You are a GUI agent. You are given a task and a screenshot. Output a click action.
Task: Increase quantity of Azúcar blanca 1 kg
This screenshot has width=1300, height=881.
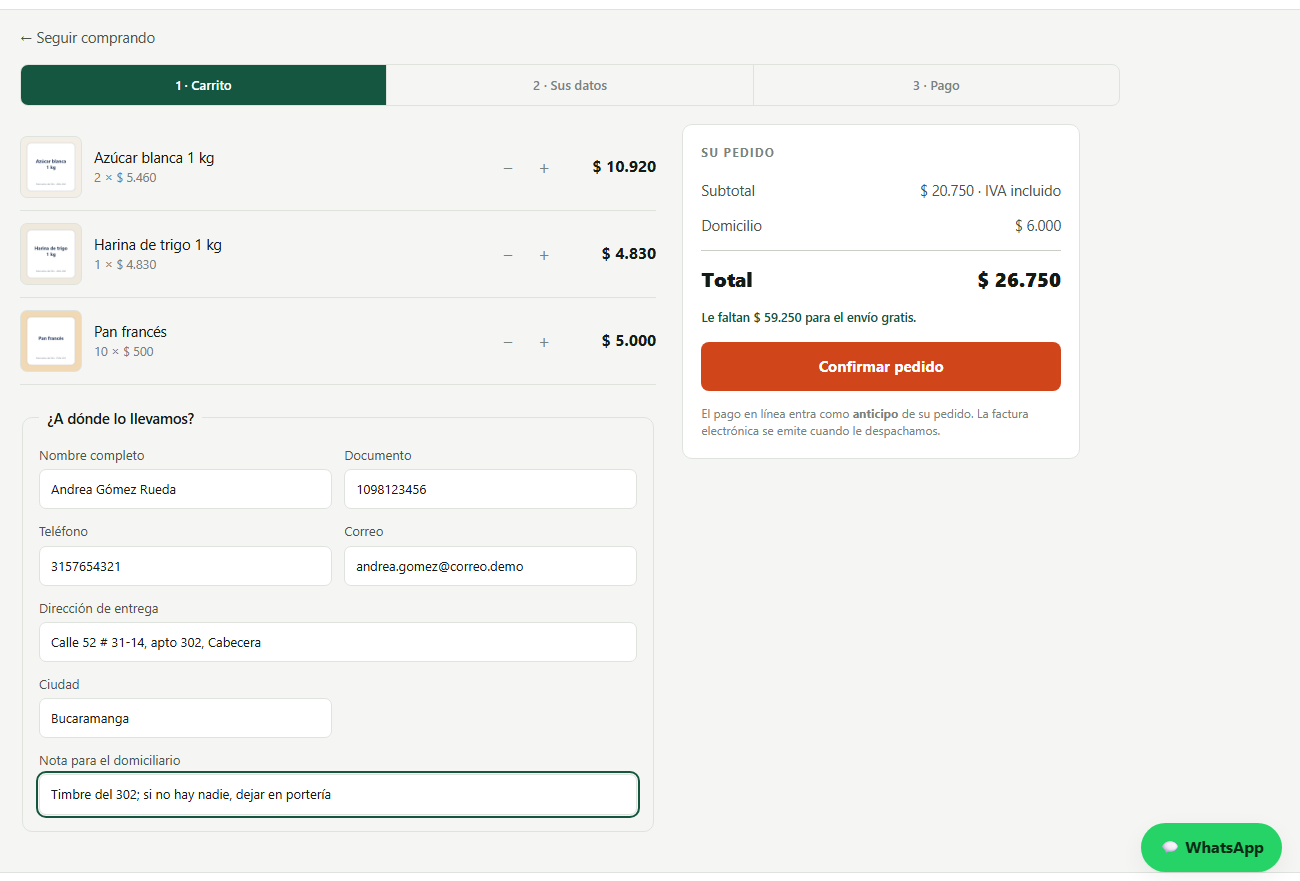[544, 168]
